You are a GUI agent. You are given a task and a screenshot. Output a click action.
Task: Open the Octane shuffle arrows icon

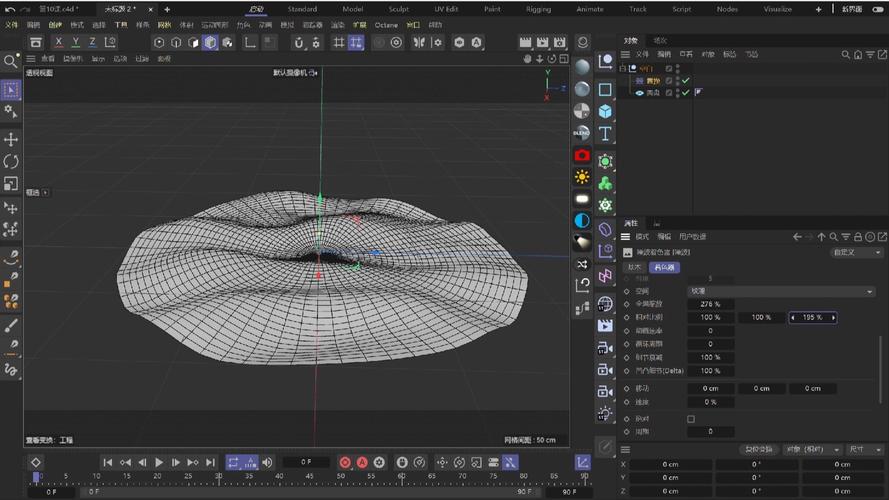tap(582, 264)
